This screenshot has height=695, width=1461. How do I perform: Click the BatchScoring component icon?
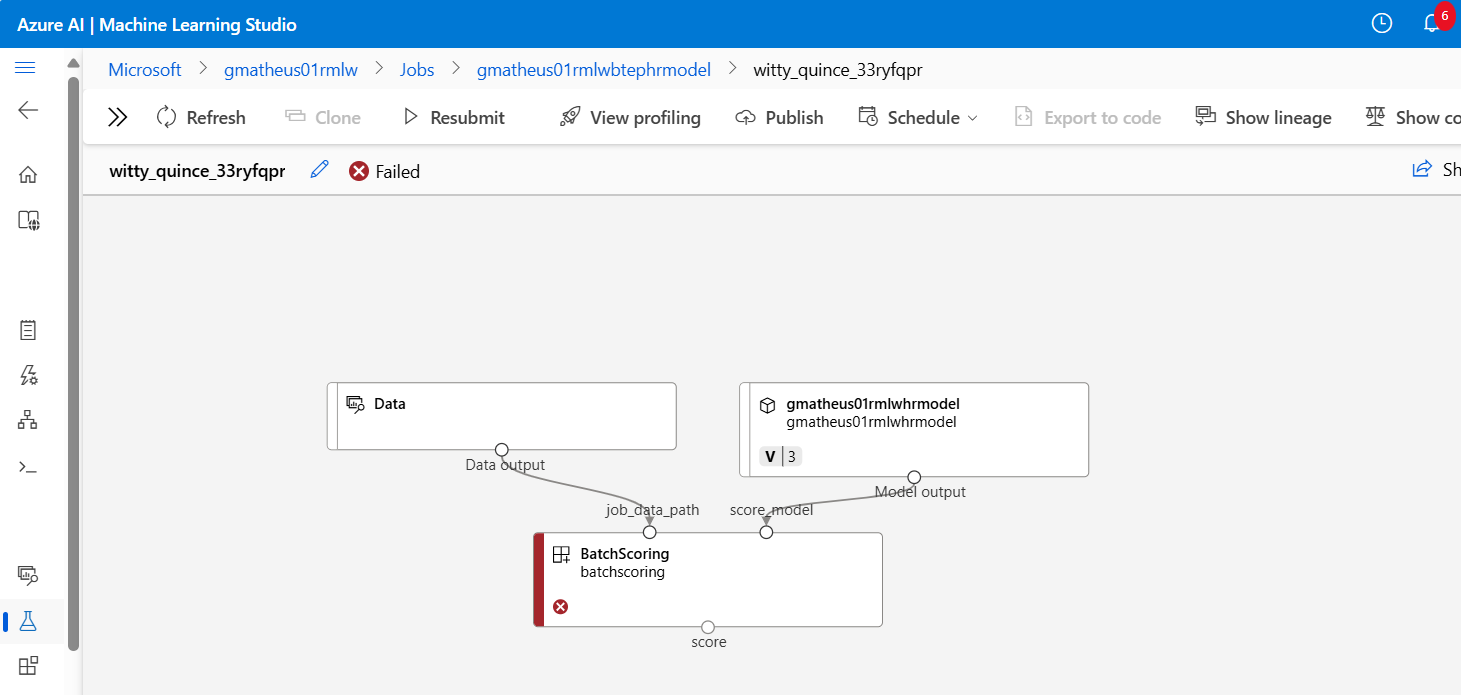[x=561, y=554]
